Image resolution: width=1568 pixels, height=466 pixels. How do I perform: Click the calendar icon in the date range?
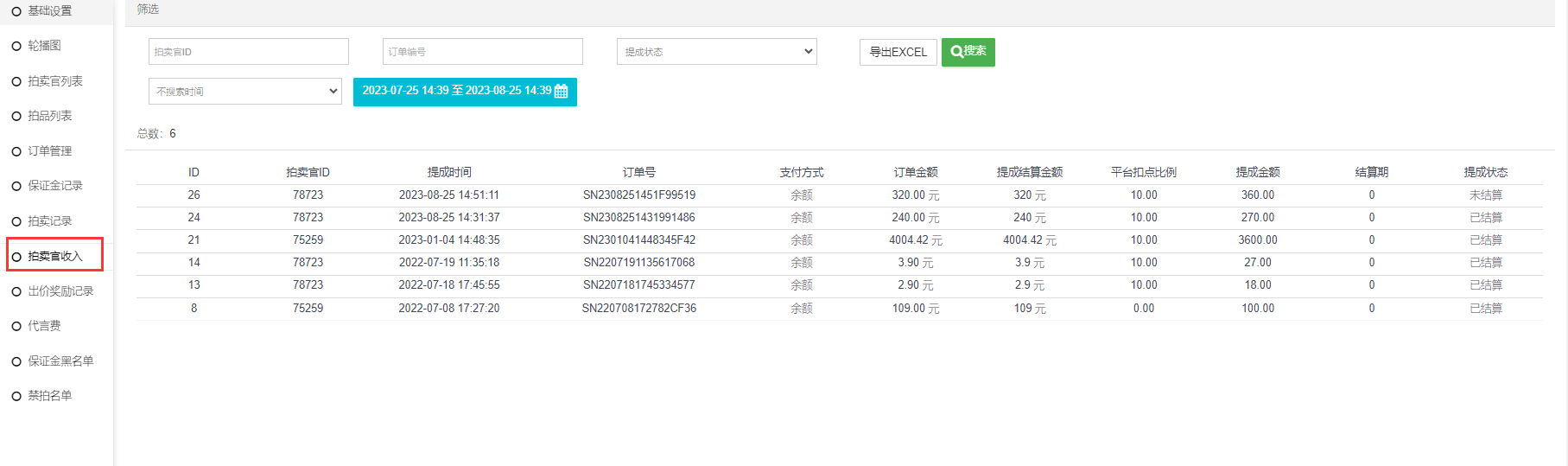tap(562, 92)
